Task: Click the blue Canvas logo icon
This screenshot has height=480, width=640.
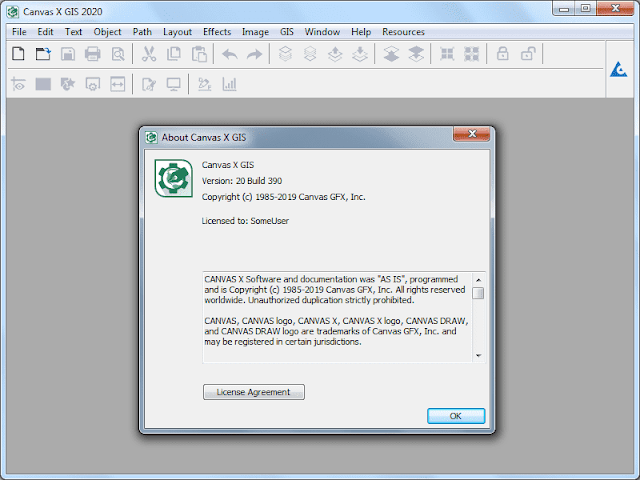Action: coord(618,69)
